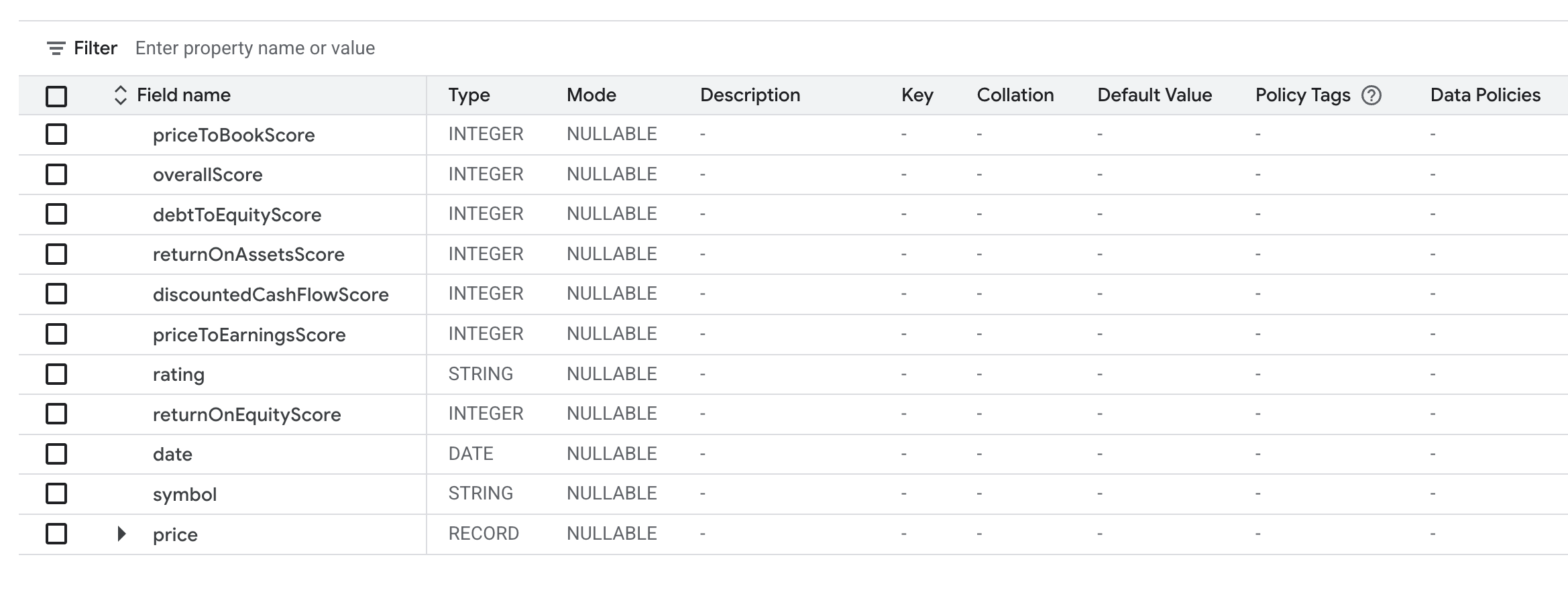The height and width of the screenshot is (590, 1568).
Task: Check the returnOnEquityScore field checkbox
Action: 56,414
